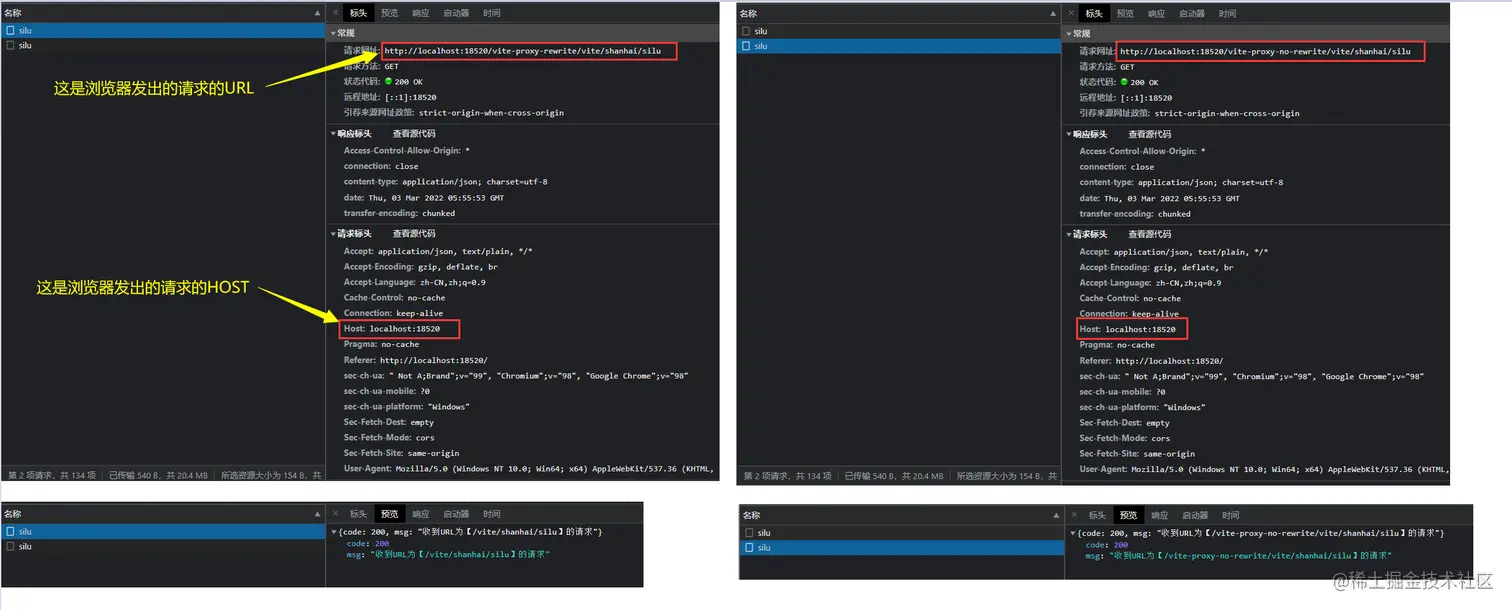Click green 200 OK status dot, vite-proxy-rewrite panel
This screenshot has height=610, width=1512.
pos(389,81)
